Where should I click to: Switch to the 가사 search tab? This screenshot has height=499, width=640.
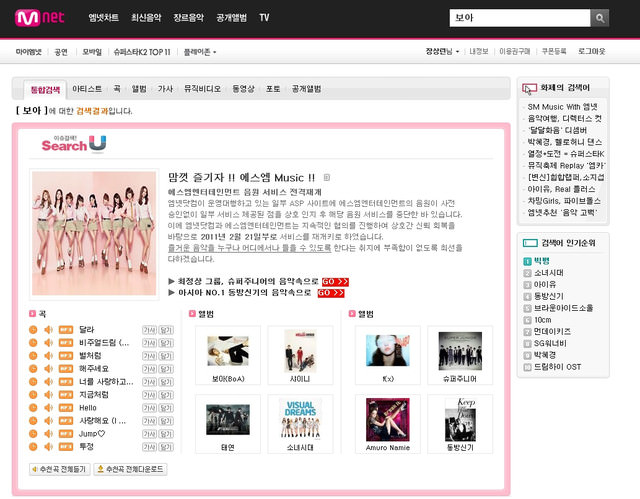[x=165, y=89]
